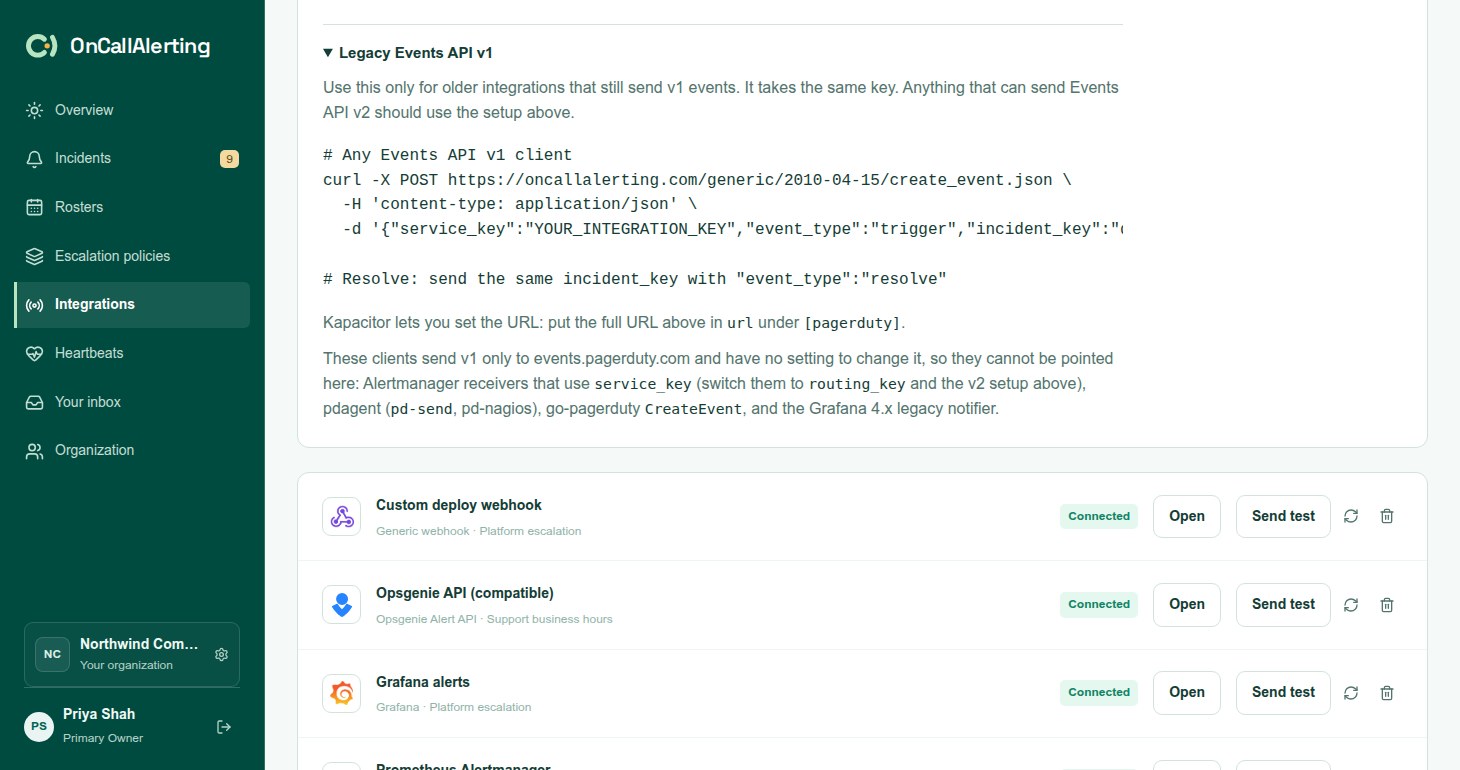The height and width of the screenshot is (770, 1460).
Task: Go to Organization page
Action: [x=132, y=451]
